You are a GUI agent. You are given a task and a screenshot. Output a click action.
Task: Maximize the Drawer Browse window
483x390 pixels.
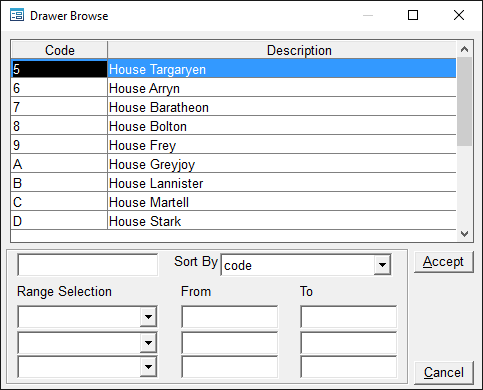tap(413, 15)
